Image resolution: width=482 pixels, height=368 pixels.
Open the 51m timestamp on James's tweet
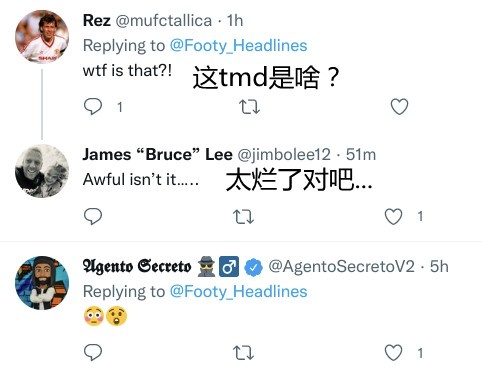coord(361,155)
